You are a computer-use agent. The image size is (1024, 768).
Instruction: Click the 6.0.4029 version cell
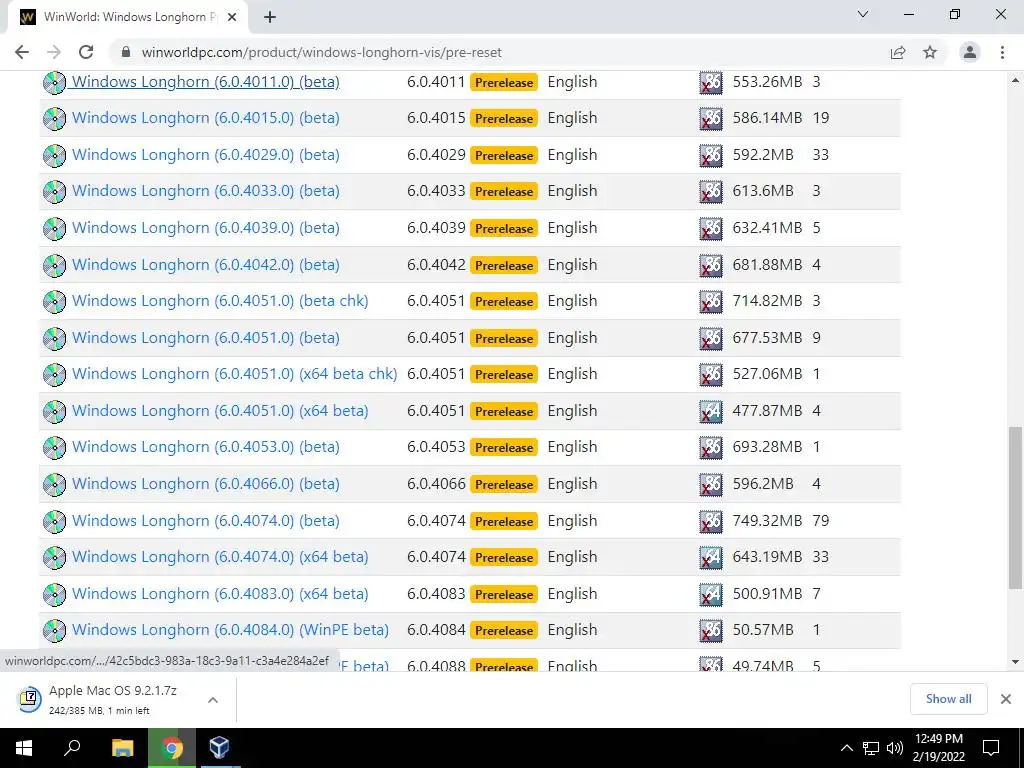tap(436, 155)
